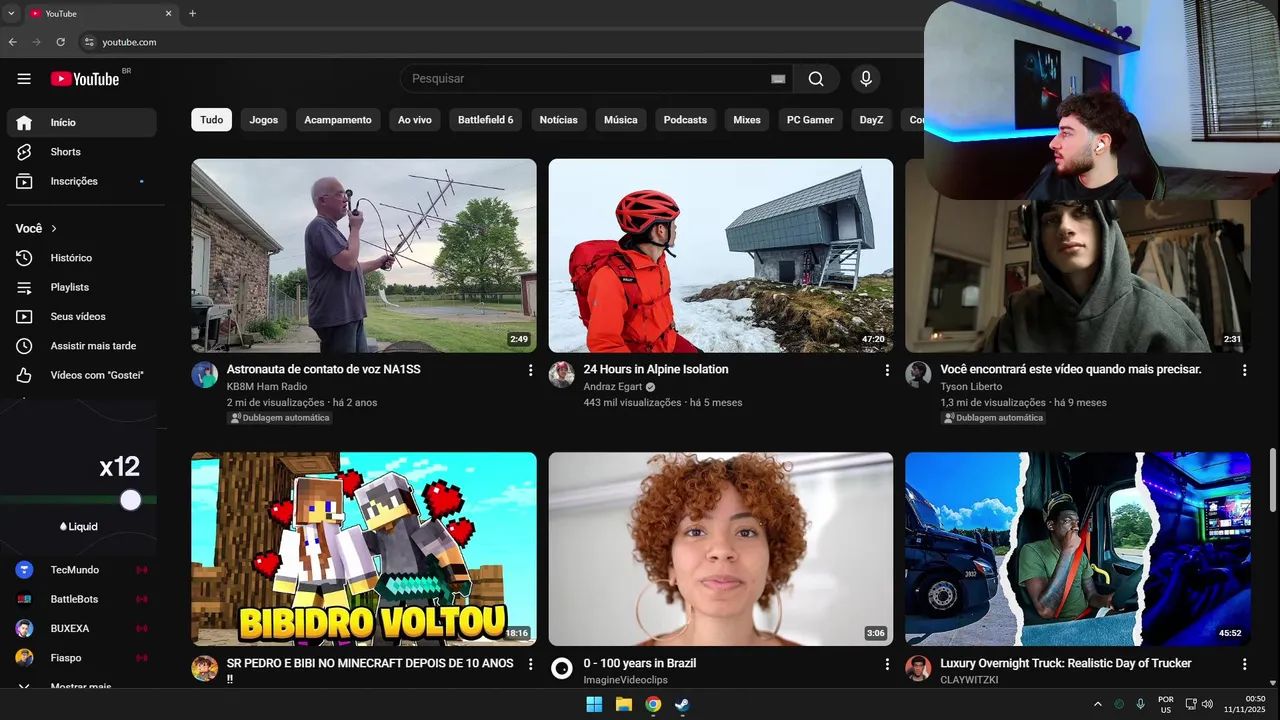Open the tab search dropdown arrow
The width and height of the screenshot is (1280, 720).
10,13
